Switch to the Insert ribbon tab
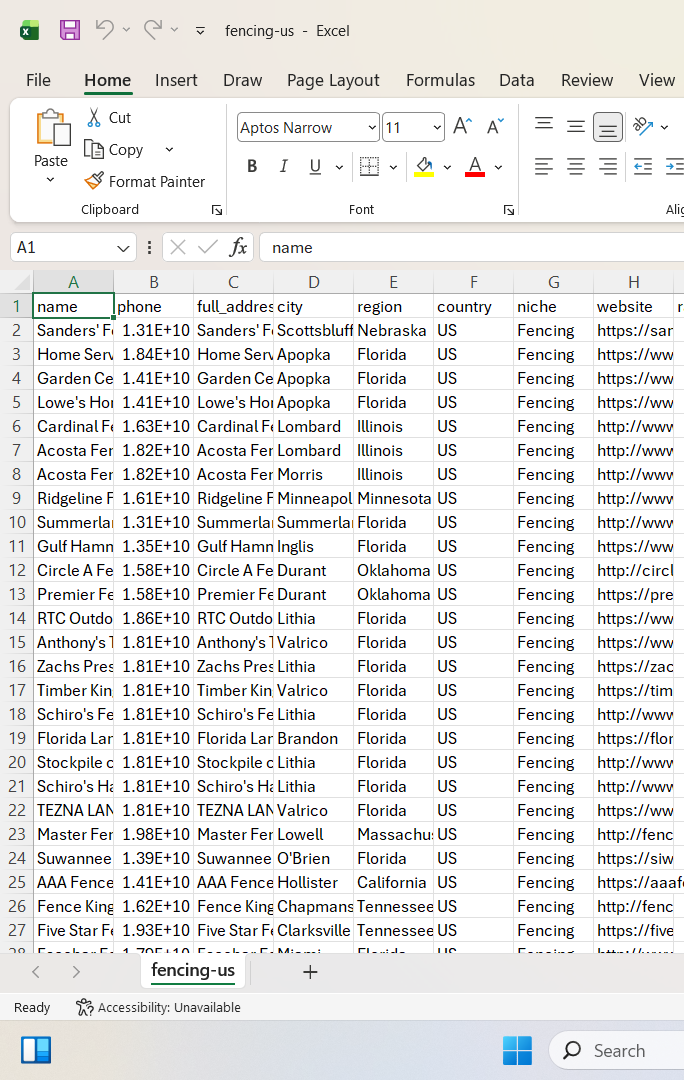The height and width of the screenshot is (1080, 684). tap(176, 81)
